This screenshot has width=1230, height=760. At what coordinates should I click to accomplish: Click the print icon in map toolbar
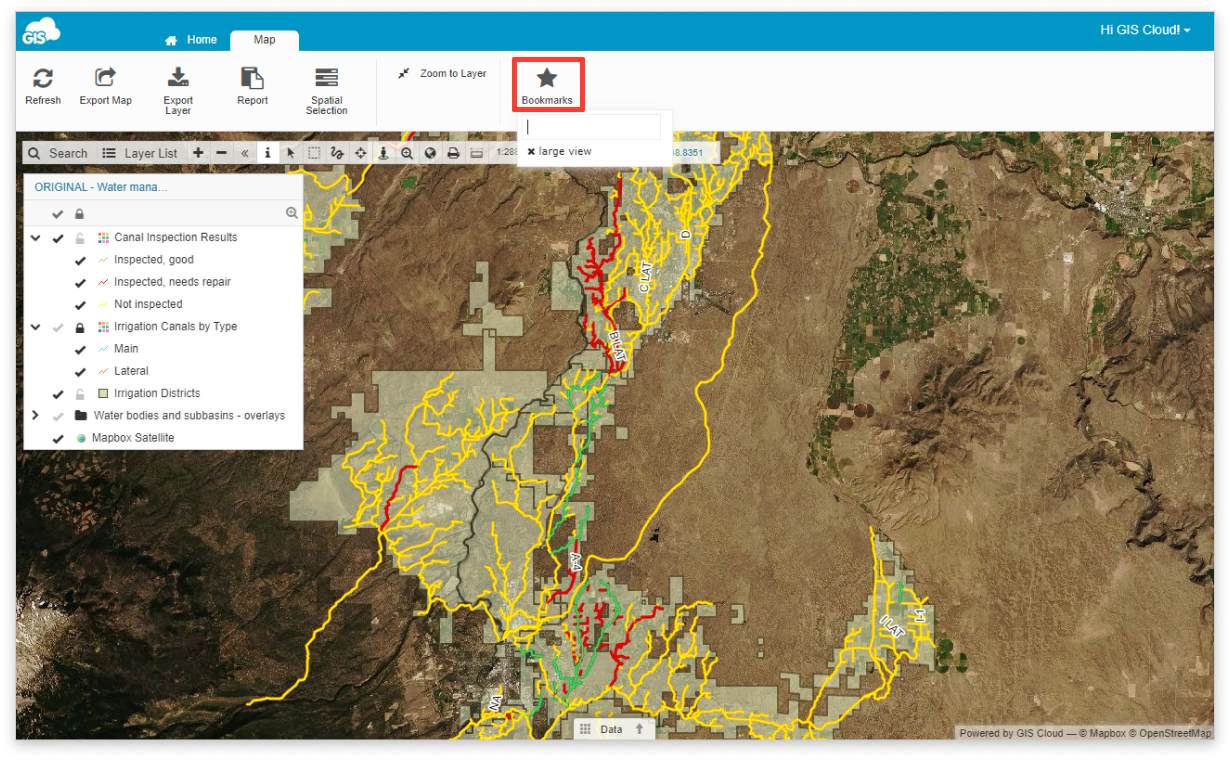453,153
